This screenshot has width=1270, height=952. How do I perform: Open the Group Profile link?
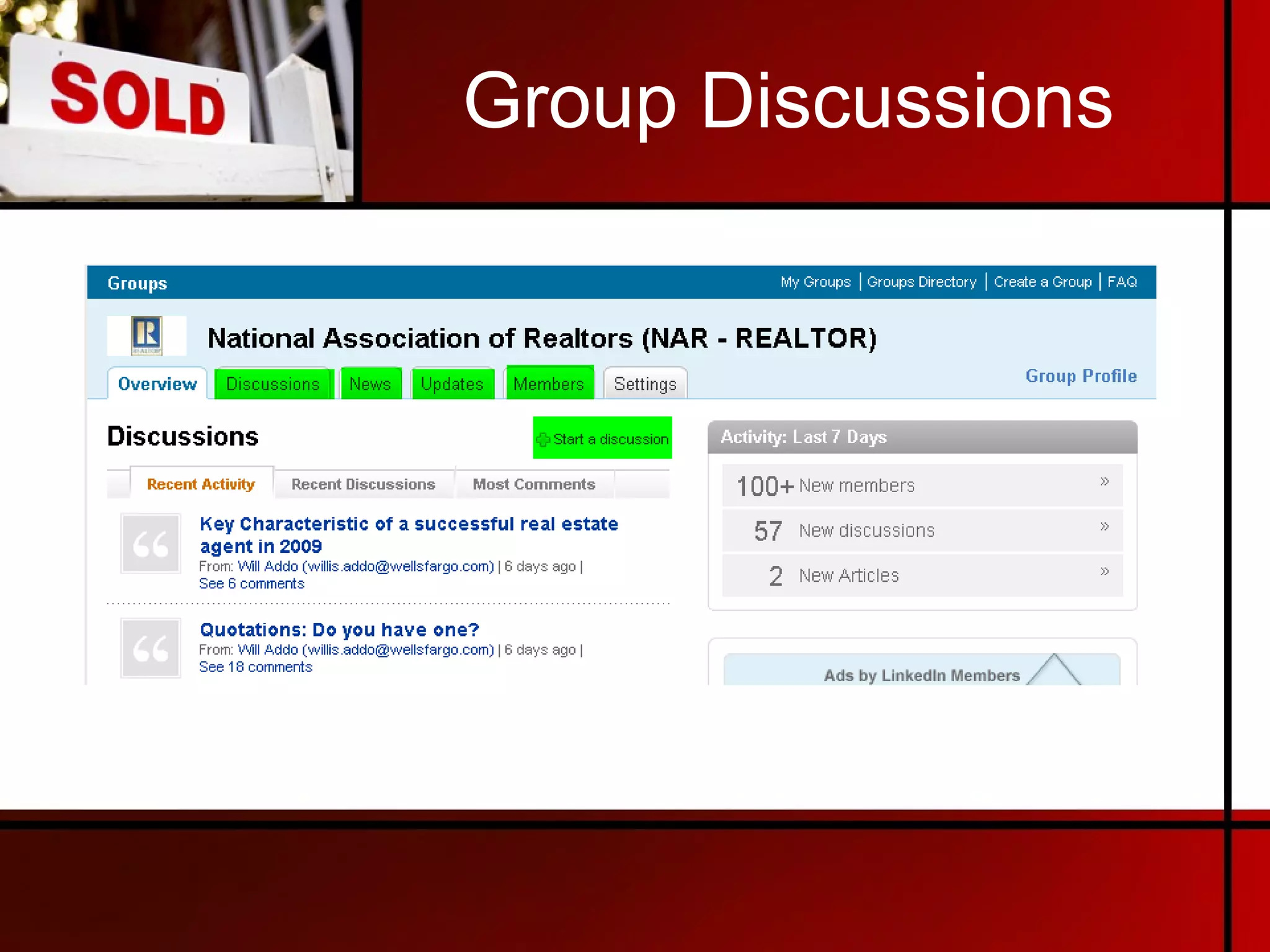point(1081,376)
